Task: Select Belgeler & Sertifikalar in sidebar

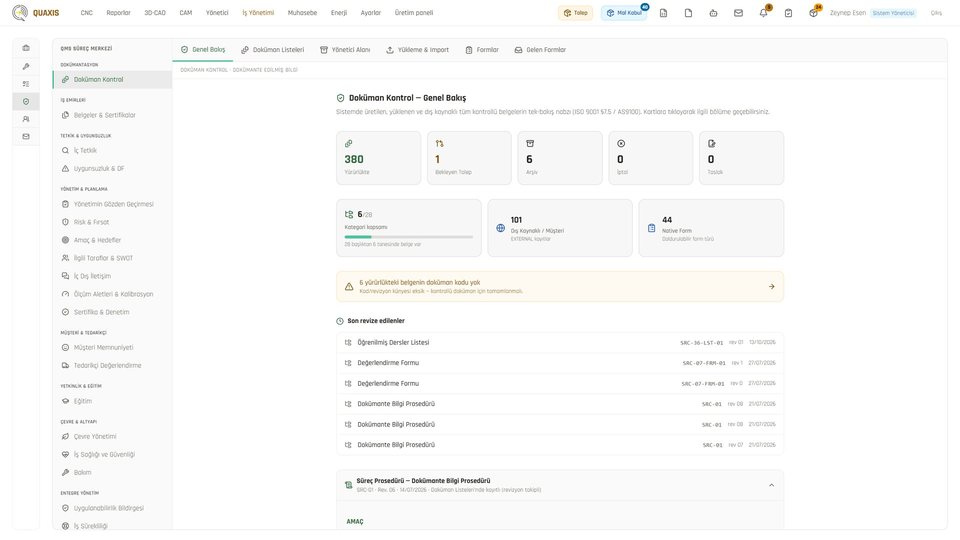Action: [112, 115]
